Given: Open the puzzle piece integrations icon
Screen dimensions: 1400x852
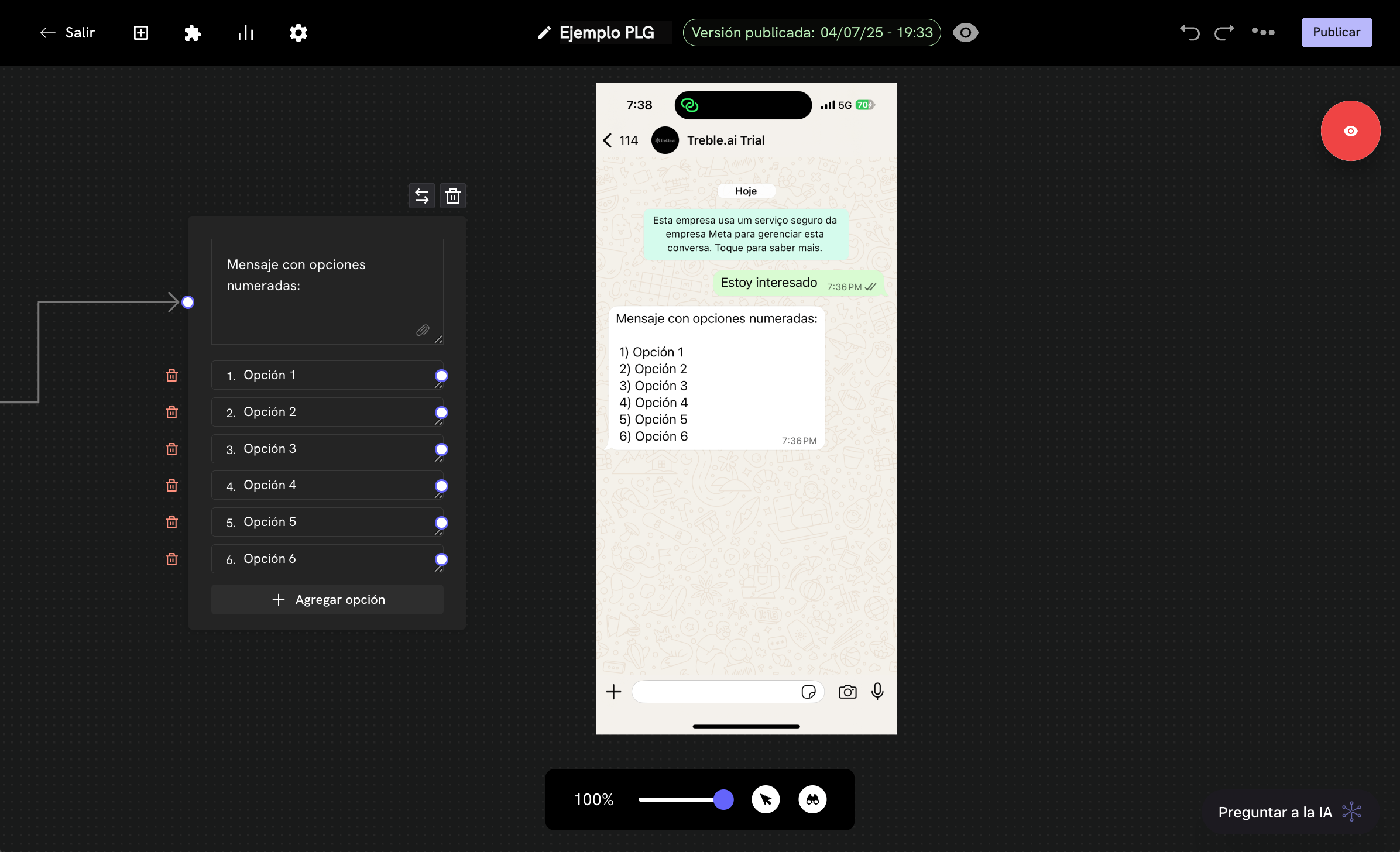Looking at the screenshot, I should [x=193, y=33].
